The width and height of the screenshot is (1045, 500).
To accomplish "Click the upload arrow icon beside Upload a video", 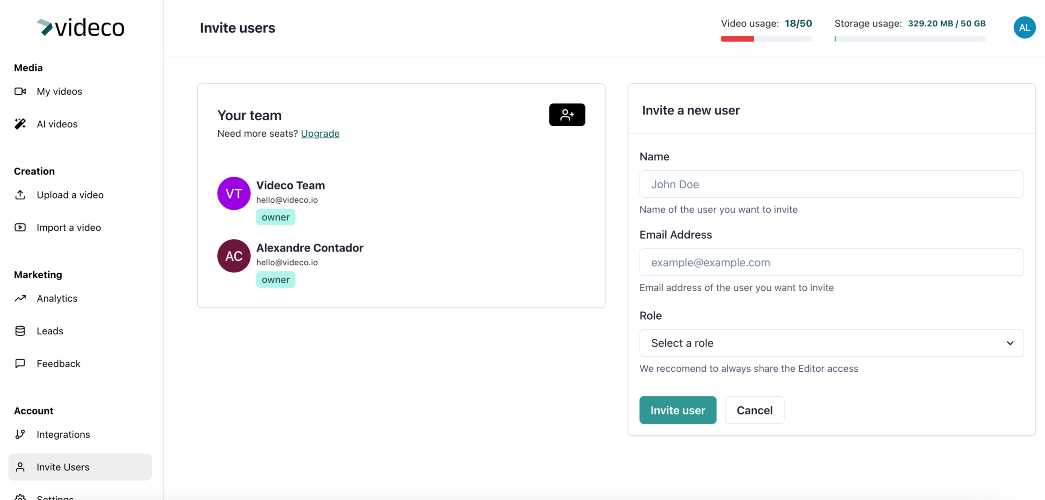I will 20,195.
